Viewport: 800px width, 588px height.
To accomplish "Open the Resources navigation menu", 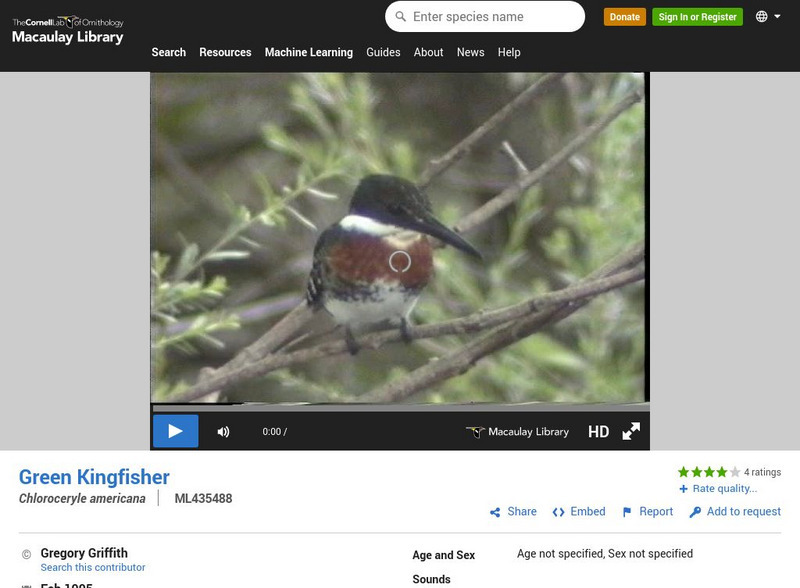I will coord(225,52).
